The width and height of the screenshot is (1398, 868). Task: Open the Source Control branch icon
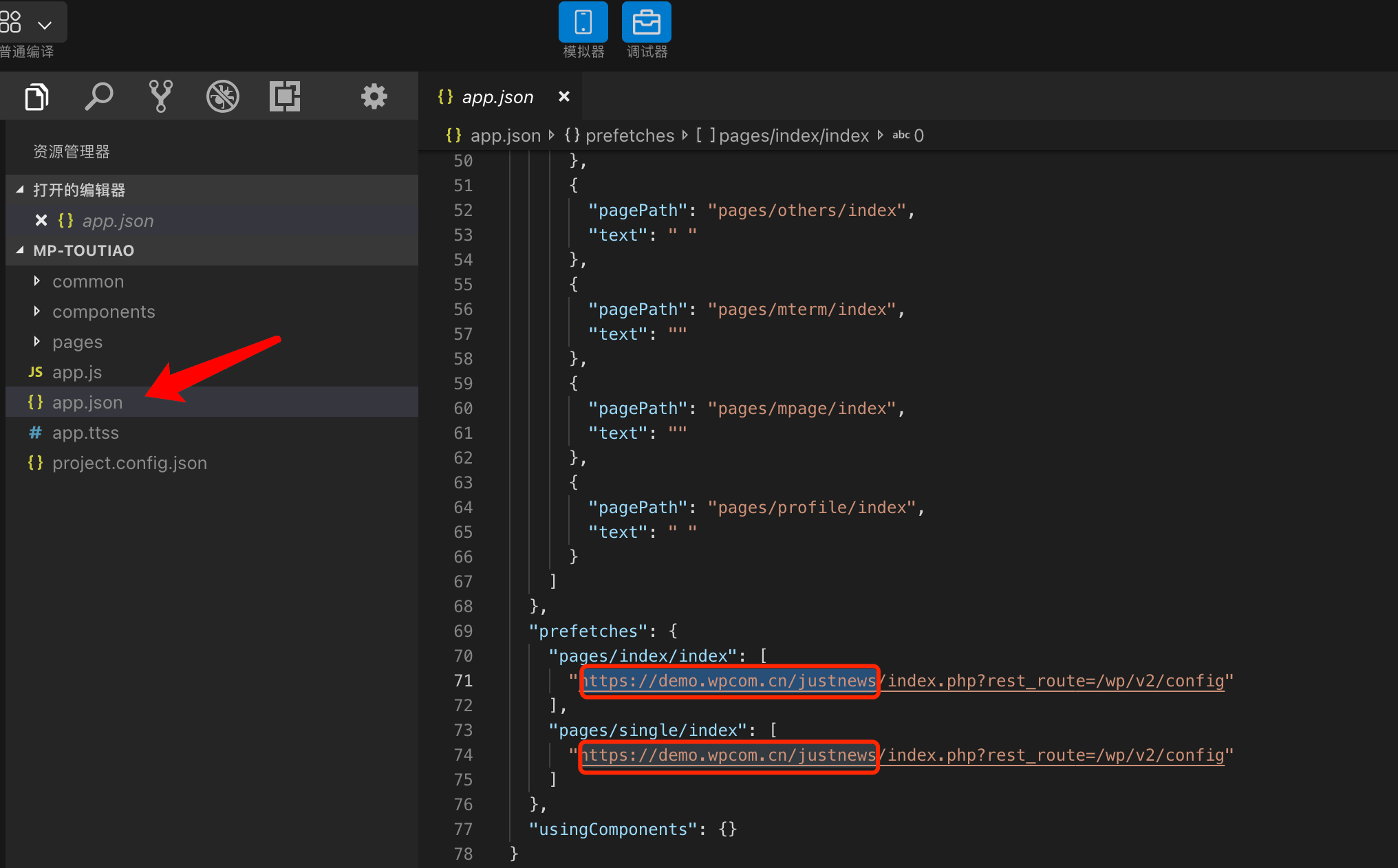click(161, 96)
